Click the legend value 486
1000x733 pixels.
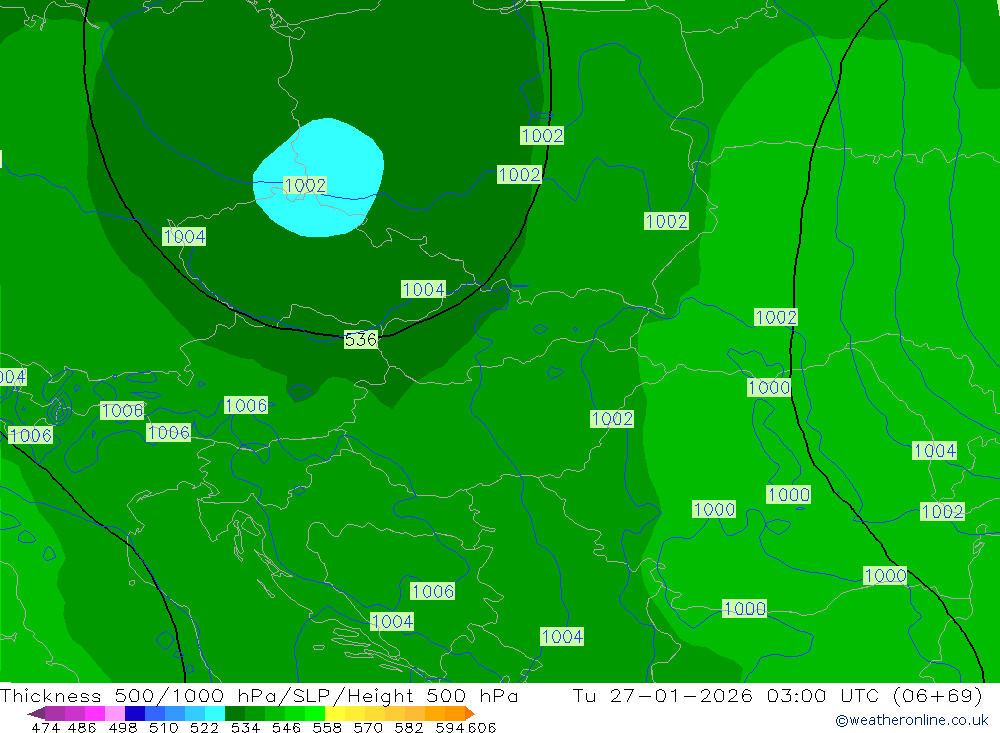click(82, 727)
